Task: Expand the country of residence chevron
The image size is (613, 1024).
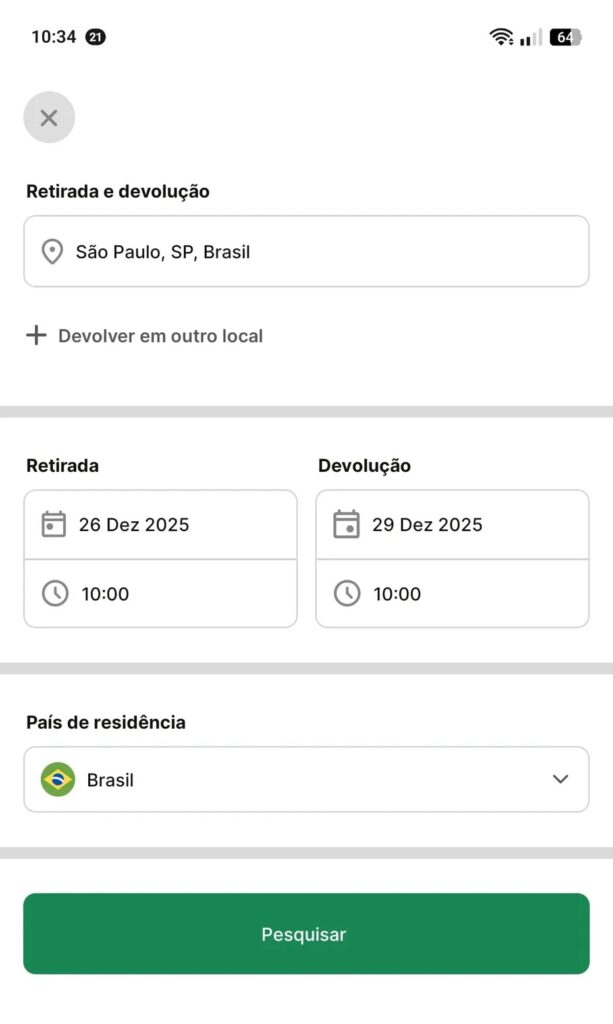Action: pyautogui.click(x=560, y=779)
